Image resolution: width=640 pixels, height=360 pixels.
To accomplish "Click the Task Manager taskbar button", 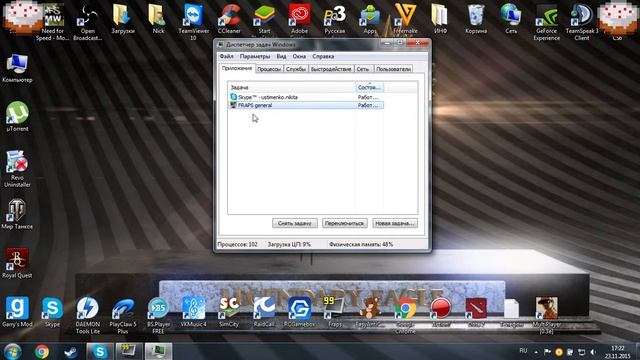I will pyautogui.click(x=158, y=351).
